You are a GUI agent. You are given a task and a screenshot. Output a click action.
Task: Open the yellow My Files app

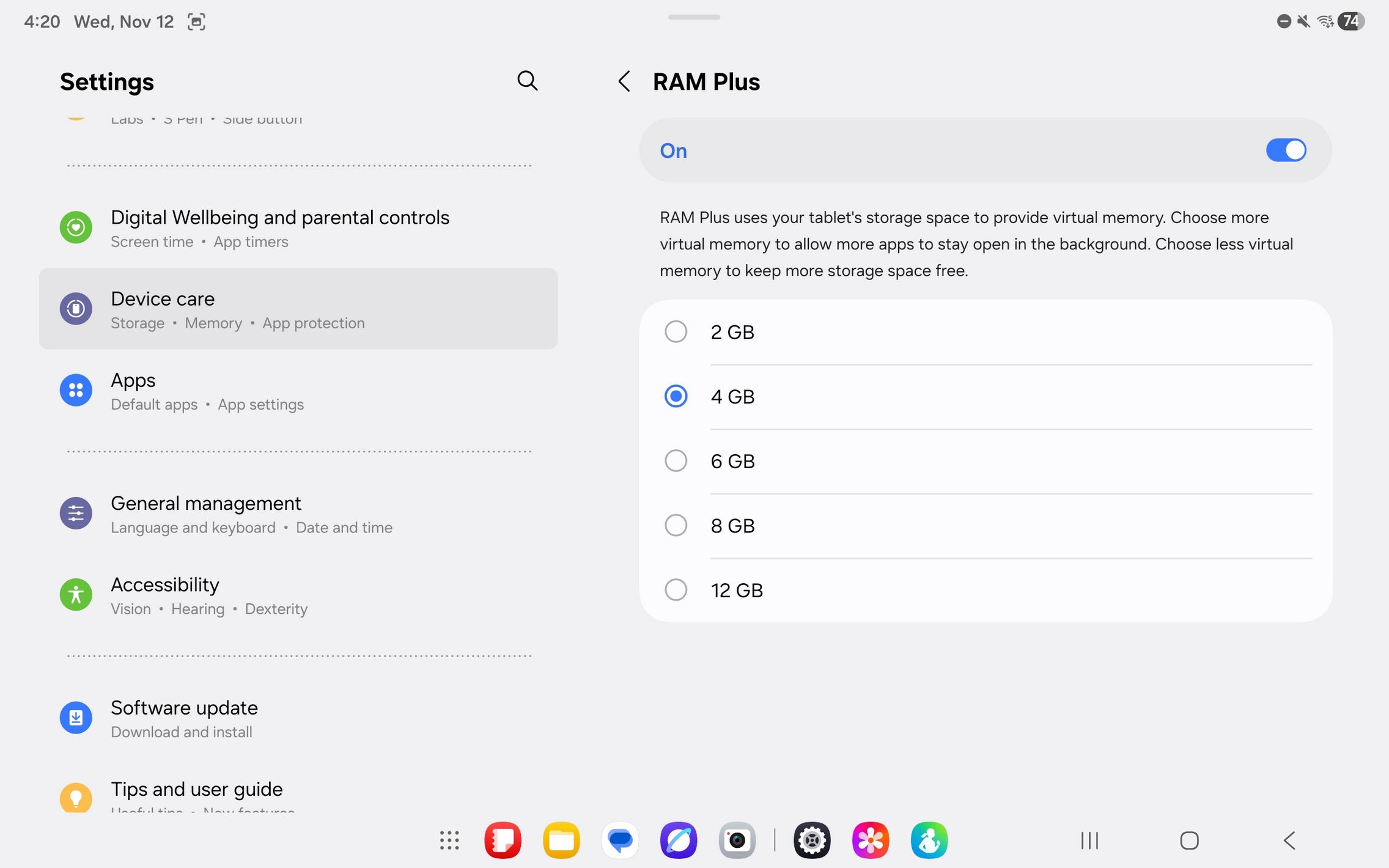tap(561, 840)
